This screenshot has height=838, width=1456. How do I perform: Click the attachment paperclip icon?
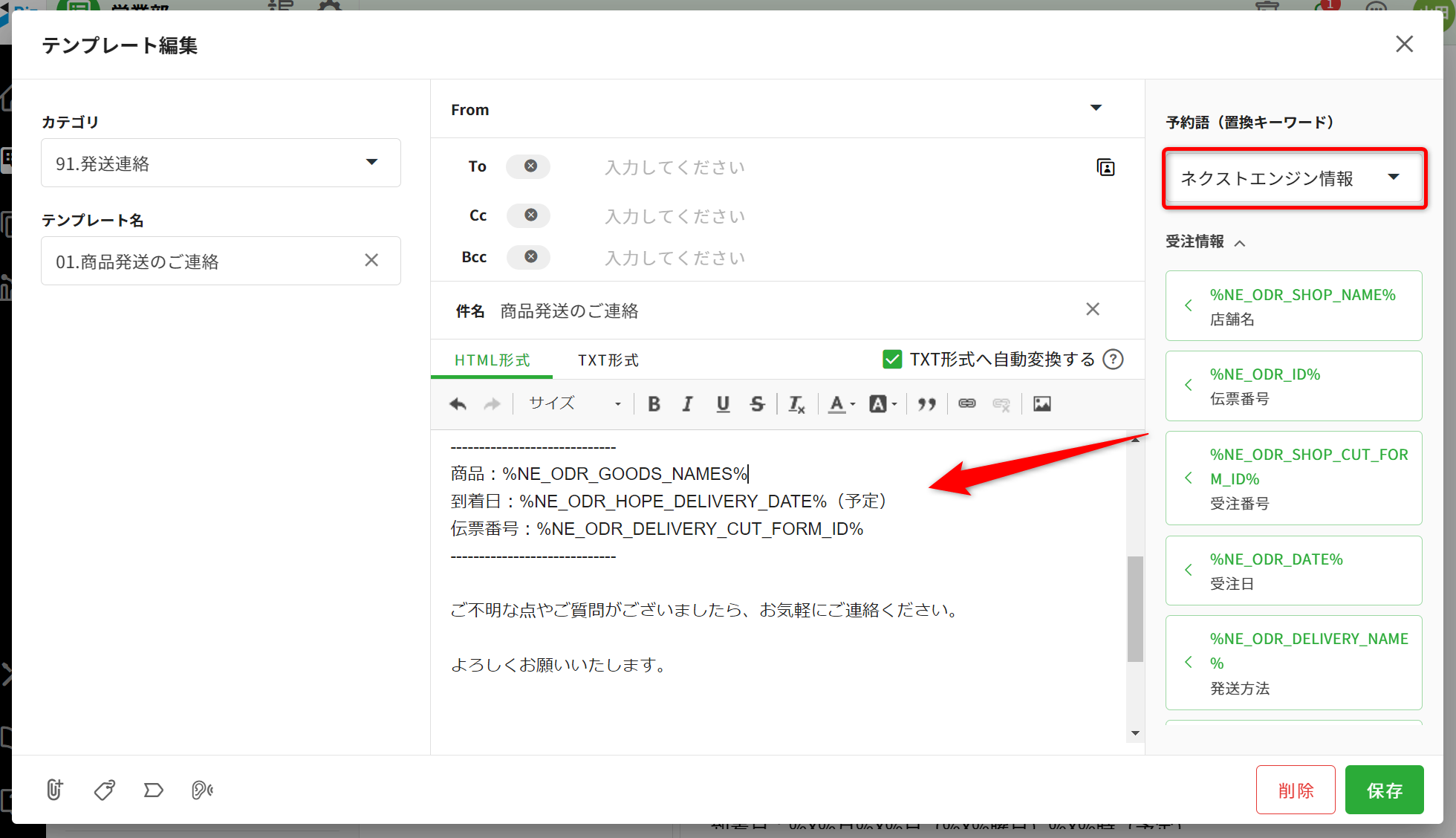[x=54, y=789]
